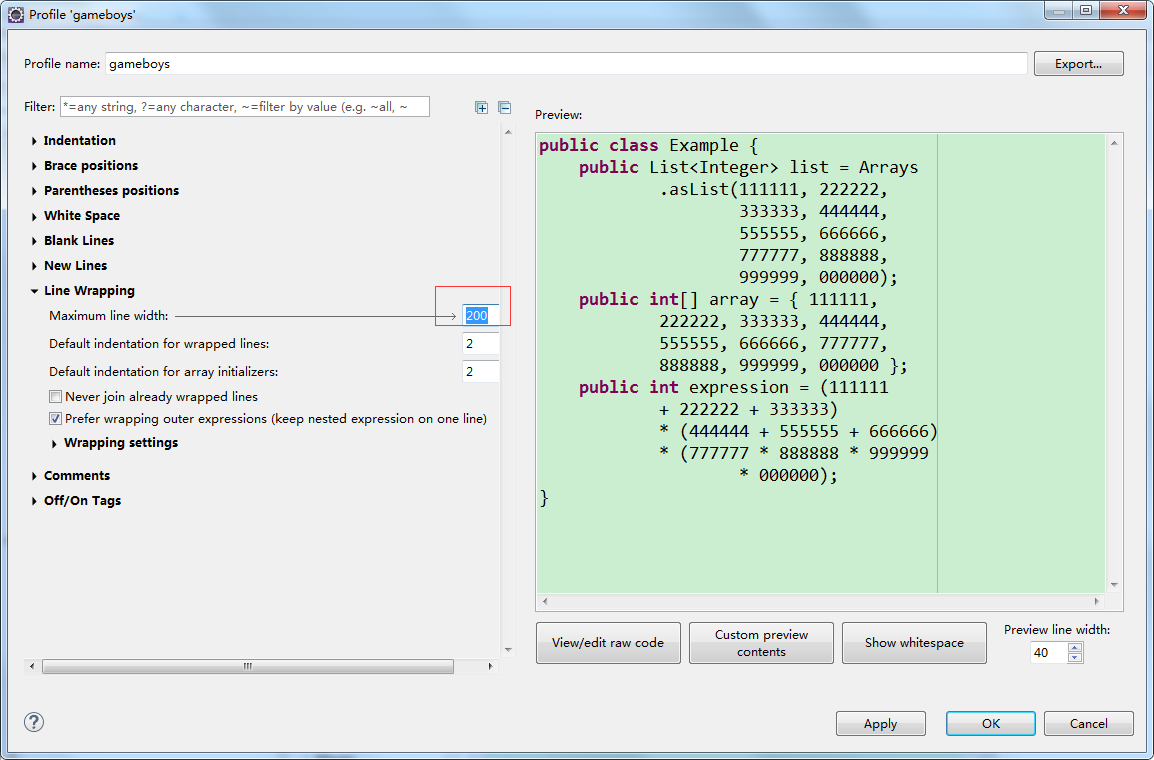Screen dimensions: 1154x760
Task: Expand the Comments section
Action: 34,476
